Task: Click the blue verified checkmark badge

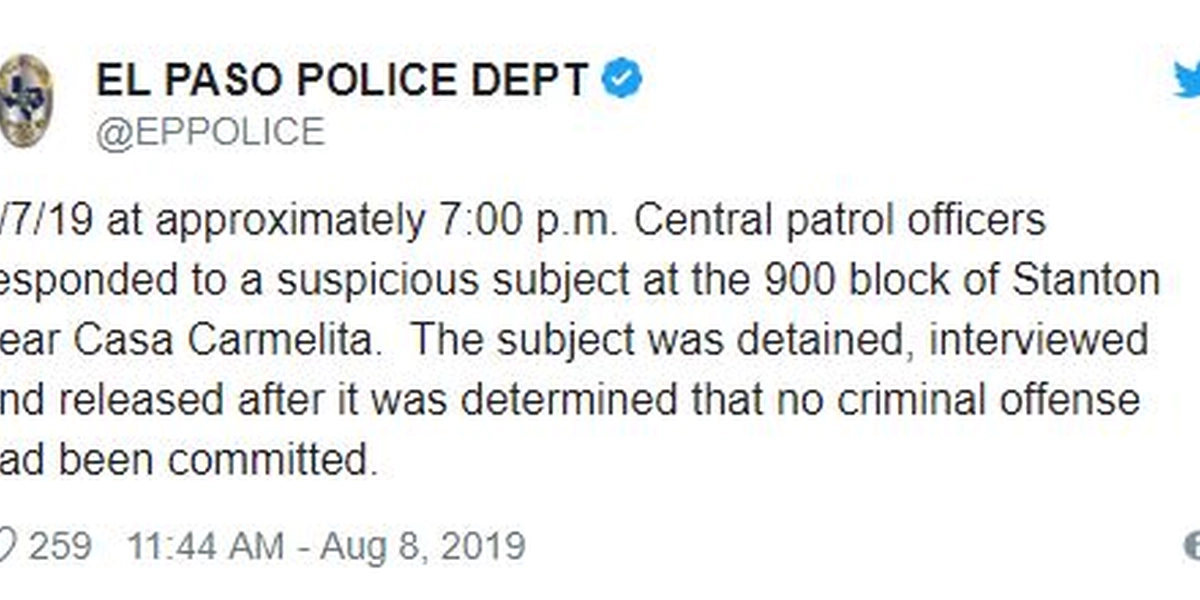Action: (x=621, y=79)
